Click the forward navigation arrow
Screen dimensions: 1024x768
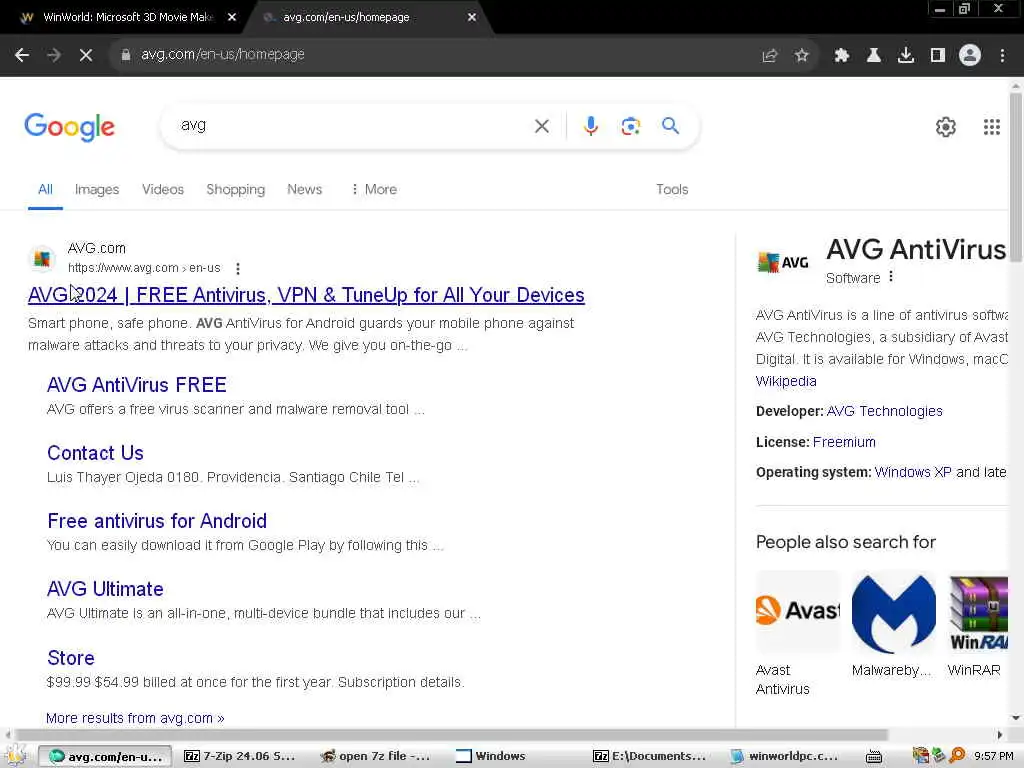(x=54, y=55)
